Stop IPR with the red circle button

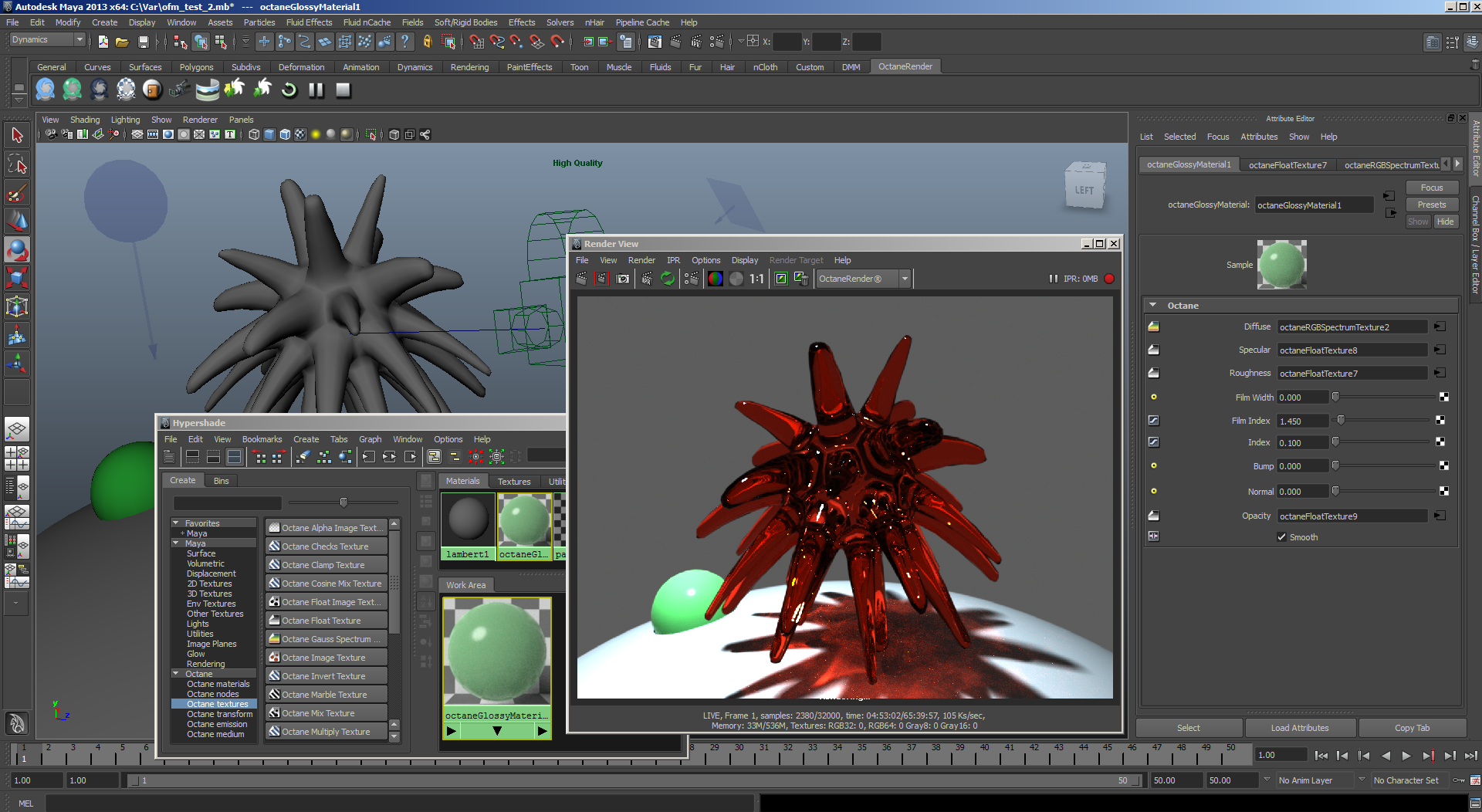click(1109, 279)
